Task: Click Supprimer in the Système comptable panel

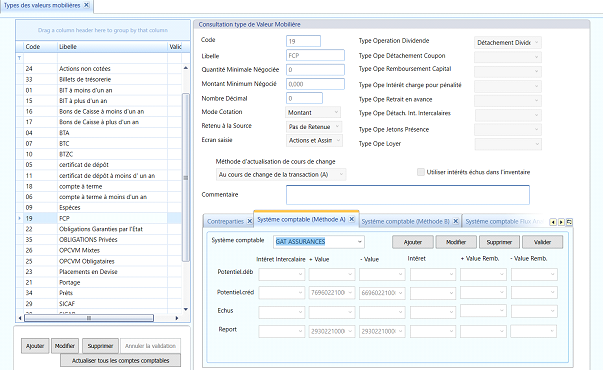Action: 499,242
